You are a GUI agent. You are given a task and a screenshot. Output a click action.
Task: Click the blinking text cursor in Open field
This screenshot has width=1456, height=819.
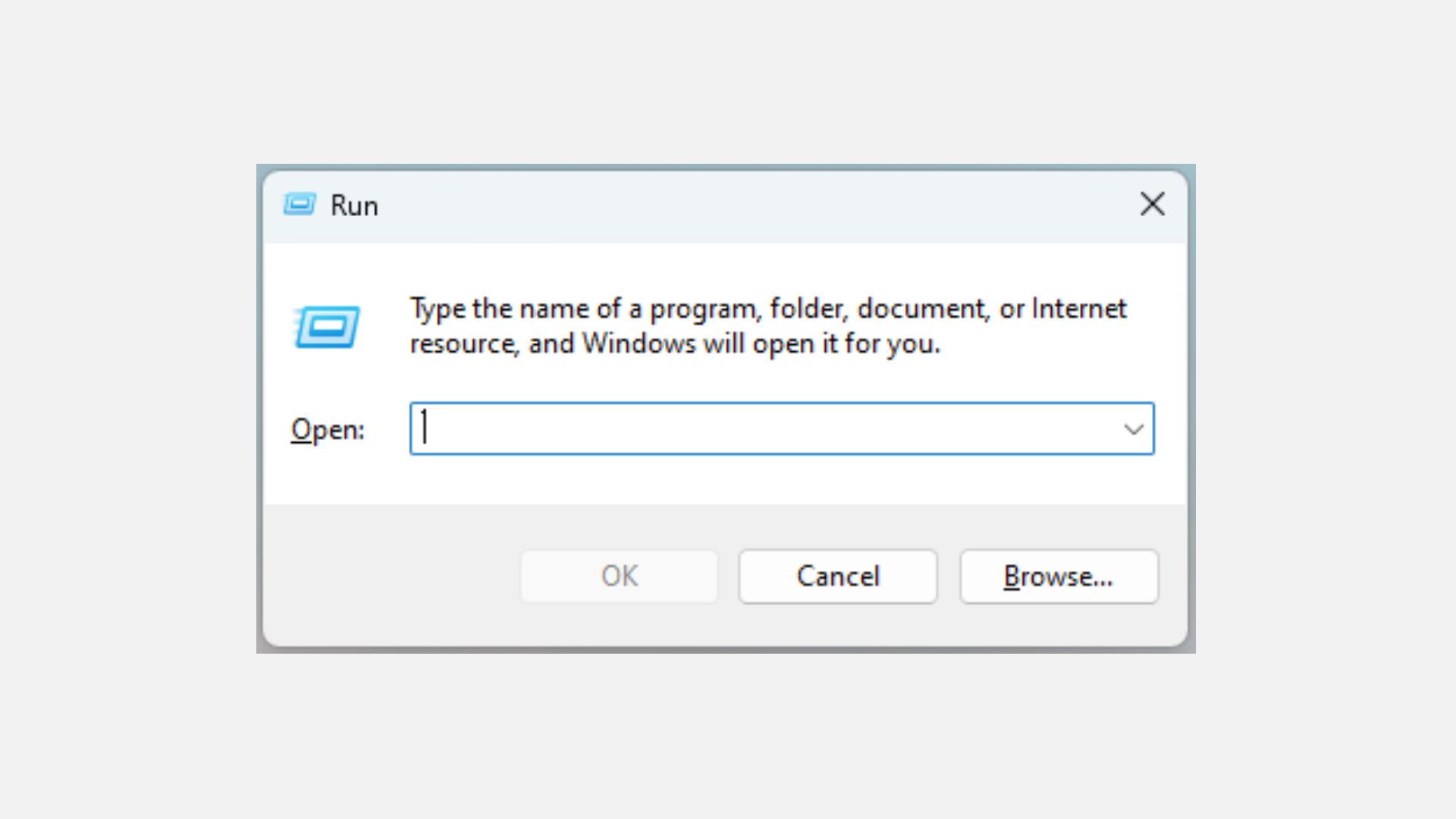[x=425, y=427]
